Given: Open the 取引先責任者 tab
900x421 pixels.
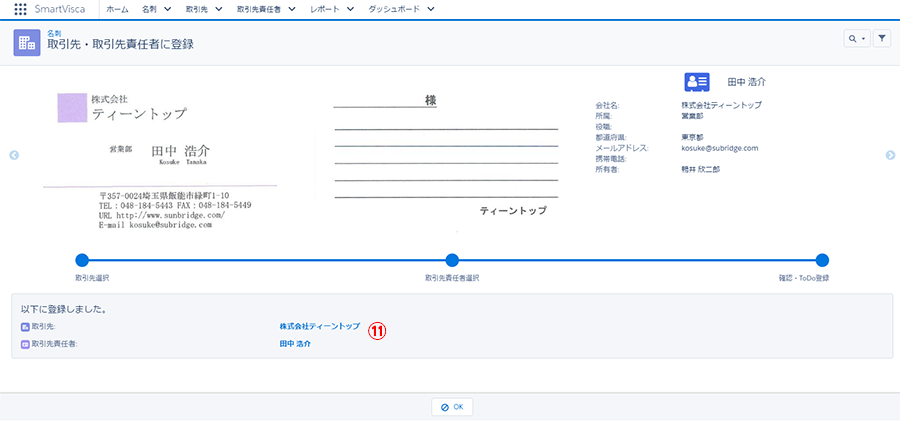Looking at the screenshot, I should [258, 9].
